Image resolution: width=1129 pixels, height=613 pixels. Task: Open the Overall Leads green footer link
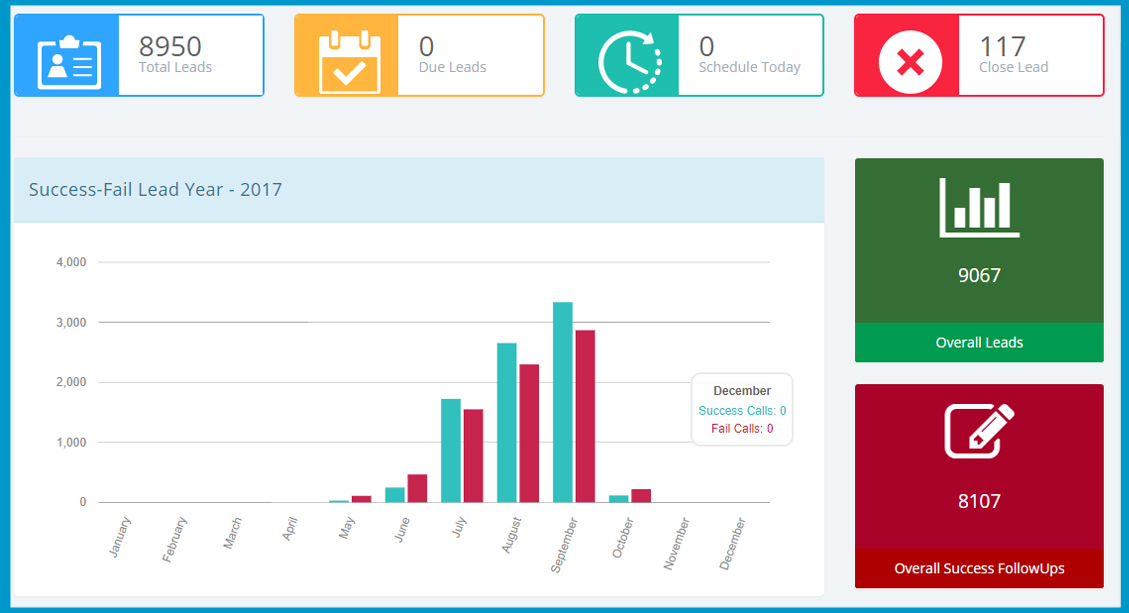tap(979, 342)
